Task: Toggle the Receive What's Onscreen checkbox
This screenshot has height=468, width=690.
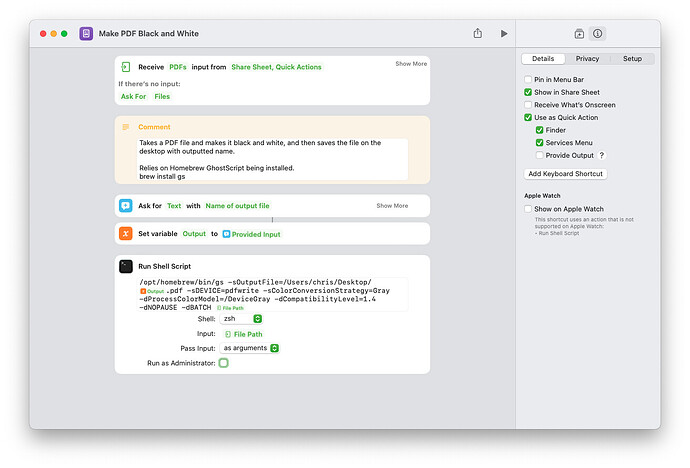Action: (528, 104)
